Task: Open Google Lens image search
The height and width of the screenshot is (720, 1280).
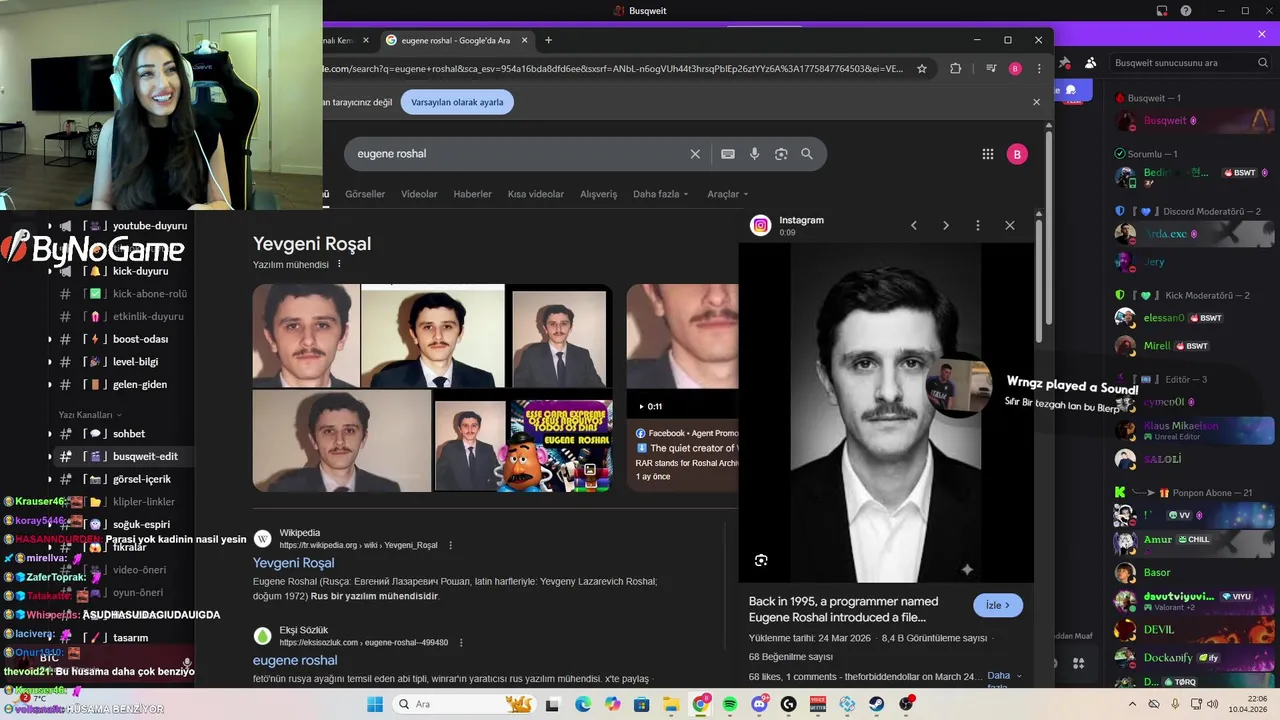Action: [781, 154]
